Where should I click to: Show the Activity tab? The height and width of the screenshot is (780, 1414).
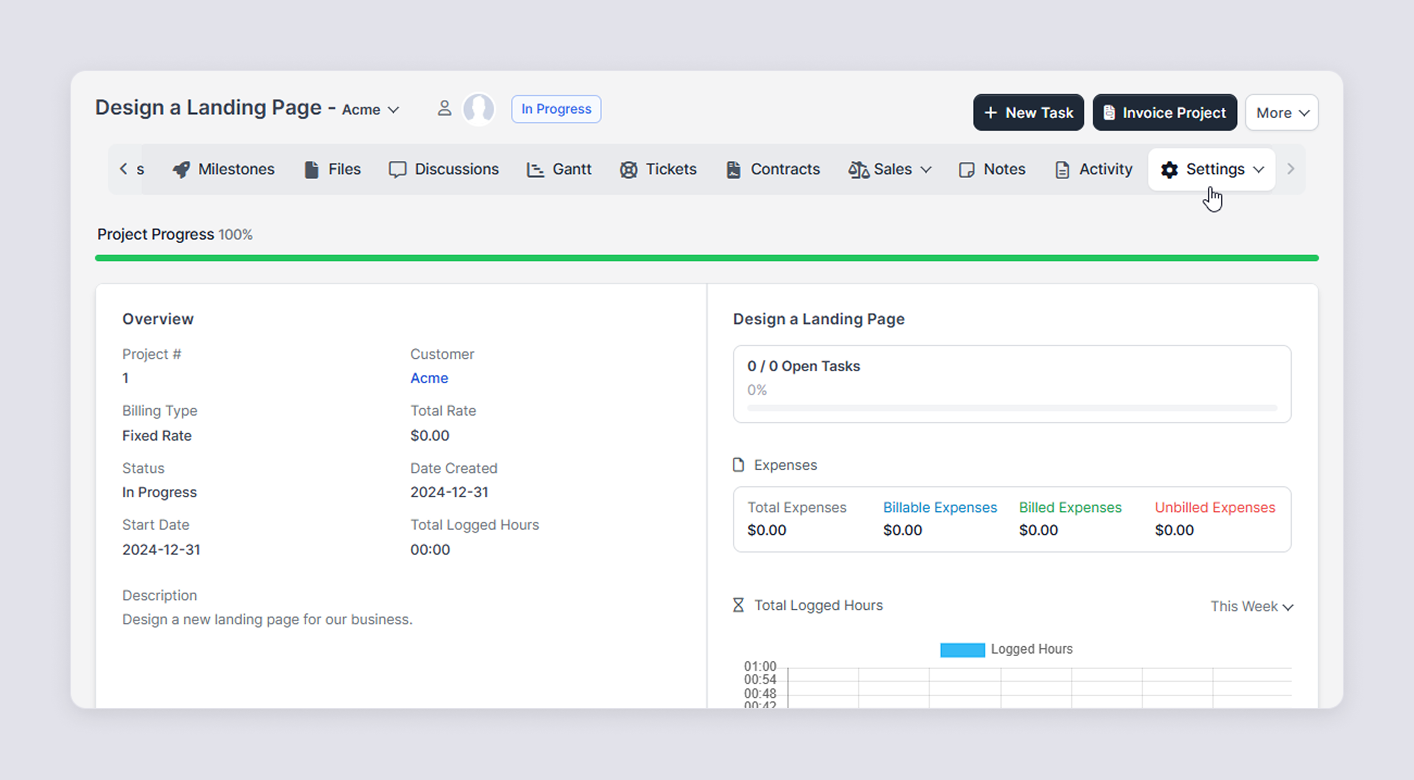tap(1094, 170)
